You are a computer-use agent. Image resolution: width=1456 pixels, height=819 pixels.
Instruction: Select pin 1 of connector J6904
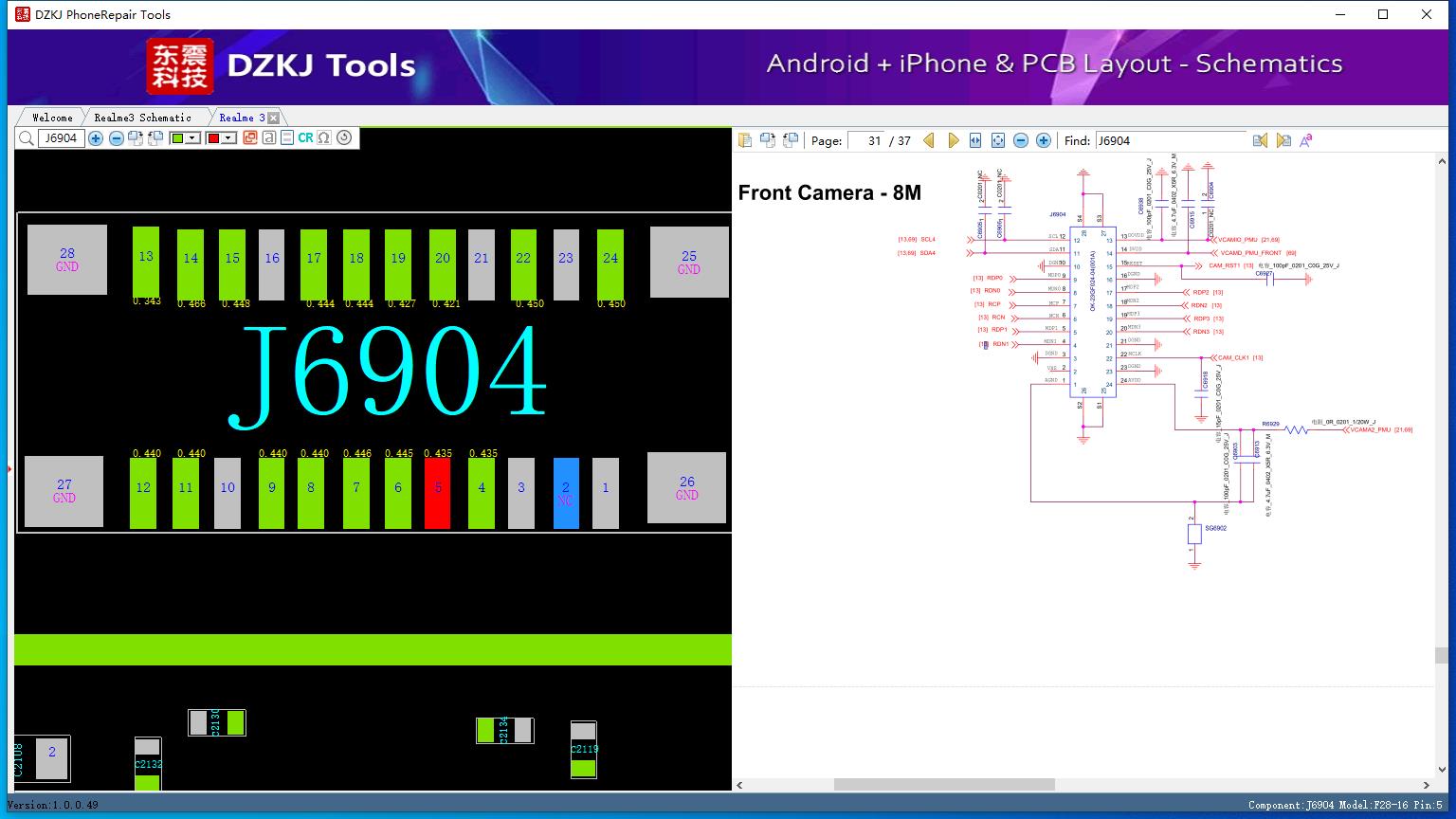point(606,493)
